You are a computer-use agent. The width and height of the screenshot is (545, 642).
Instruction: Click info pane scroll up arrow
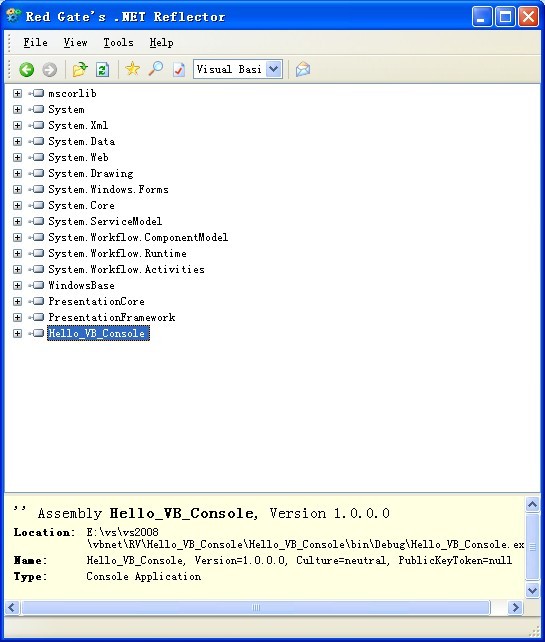pyautogui.click(x=532, y=504)
